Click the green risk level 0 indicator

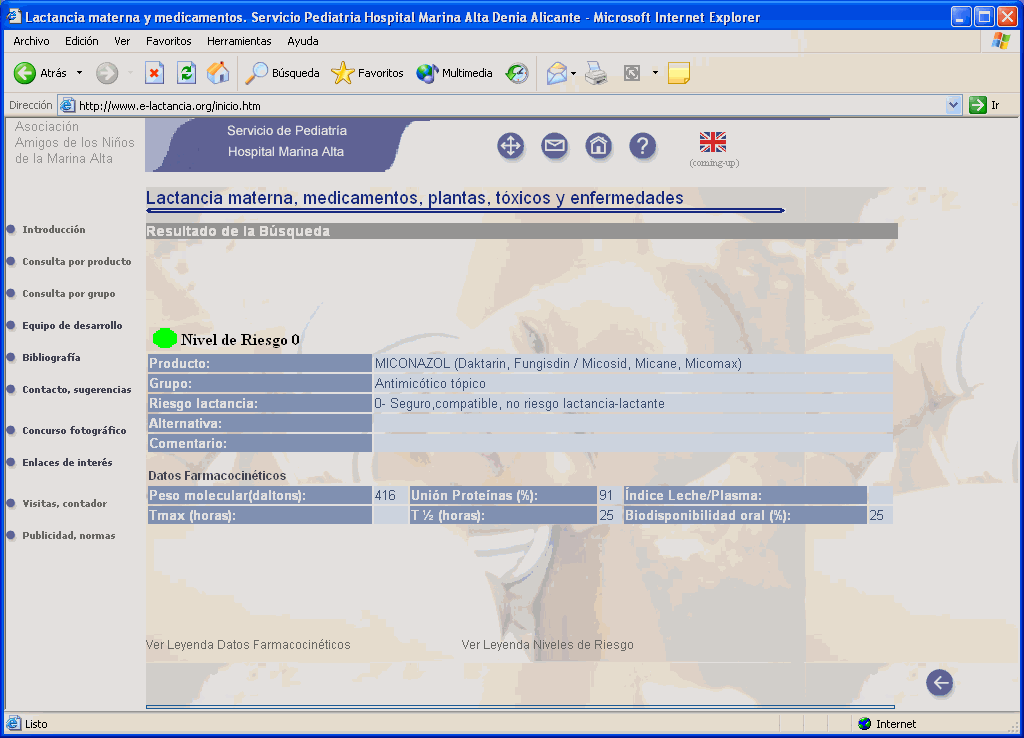pos(165,339)
